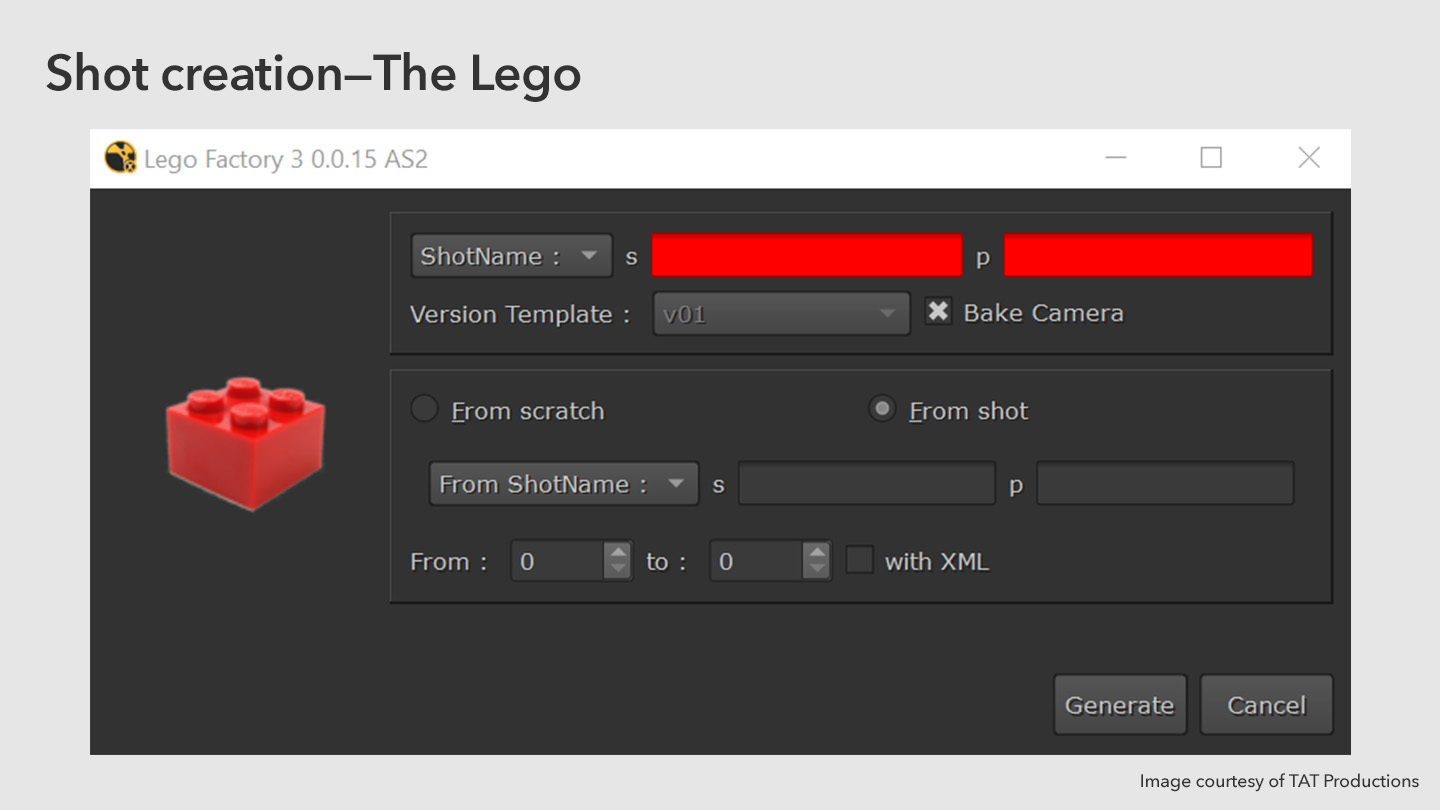Viewport: 1440px width, 810px height.
Task: Click the red sequence 's' input field
Action: (807, 256)
